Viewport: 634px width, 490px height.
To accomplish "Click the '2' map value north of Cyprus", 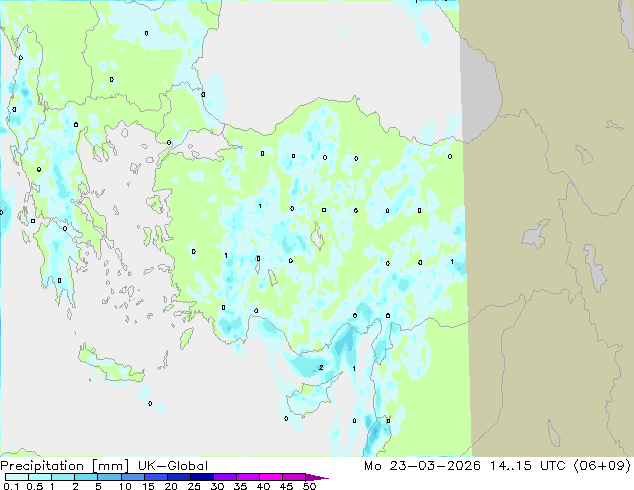I will pyautogui.click(x=321, y=368).
